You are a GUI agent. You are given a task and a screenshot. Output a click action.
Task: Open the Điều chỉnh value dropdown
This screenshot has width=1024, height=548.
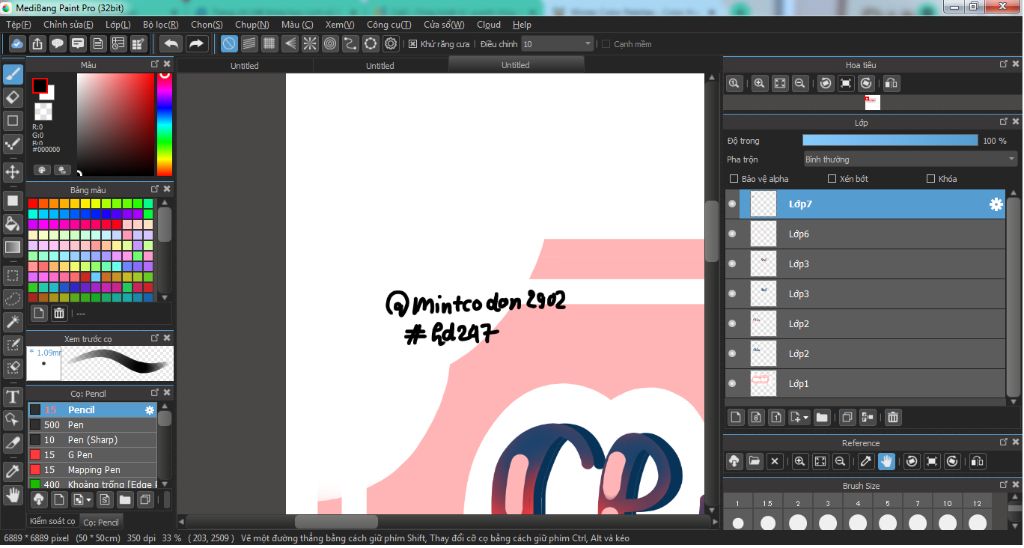pos(557,44)
